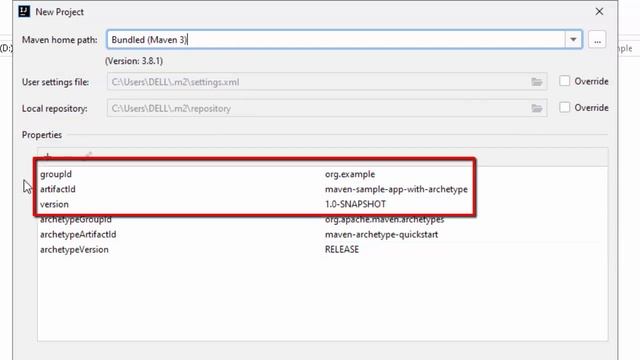The width and height of the screenshot is (640, 360).
Task: Select the archetypeVersion property name
Action: coord(74,249)
